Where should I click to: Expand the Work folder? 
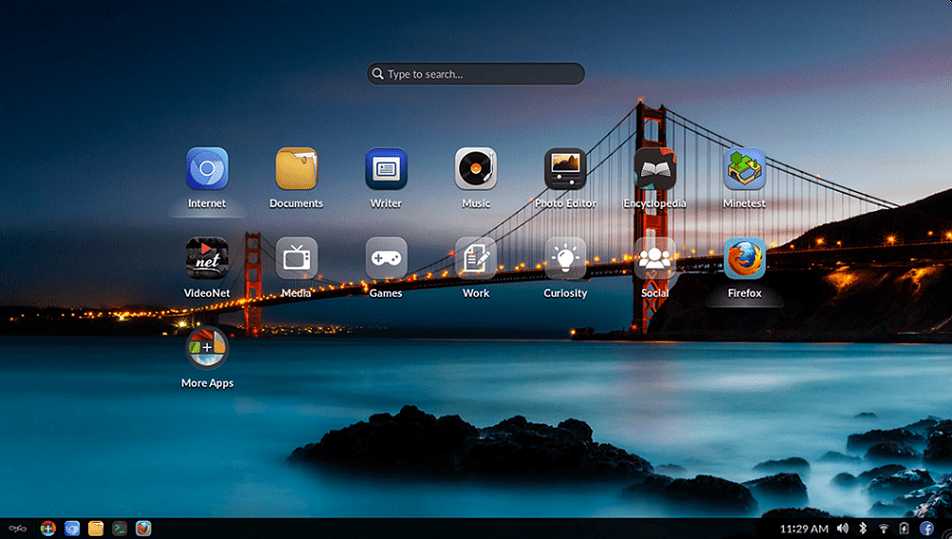click(476, 258)
